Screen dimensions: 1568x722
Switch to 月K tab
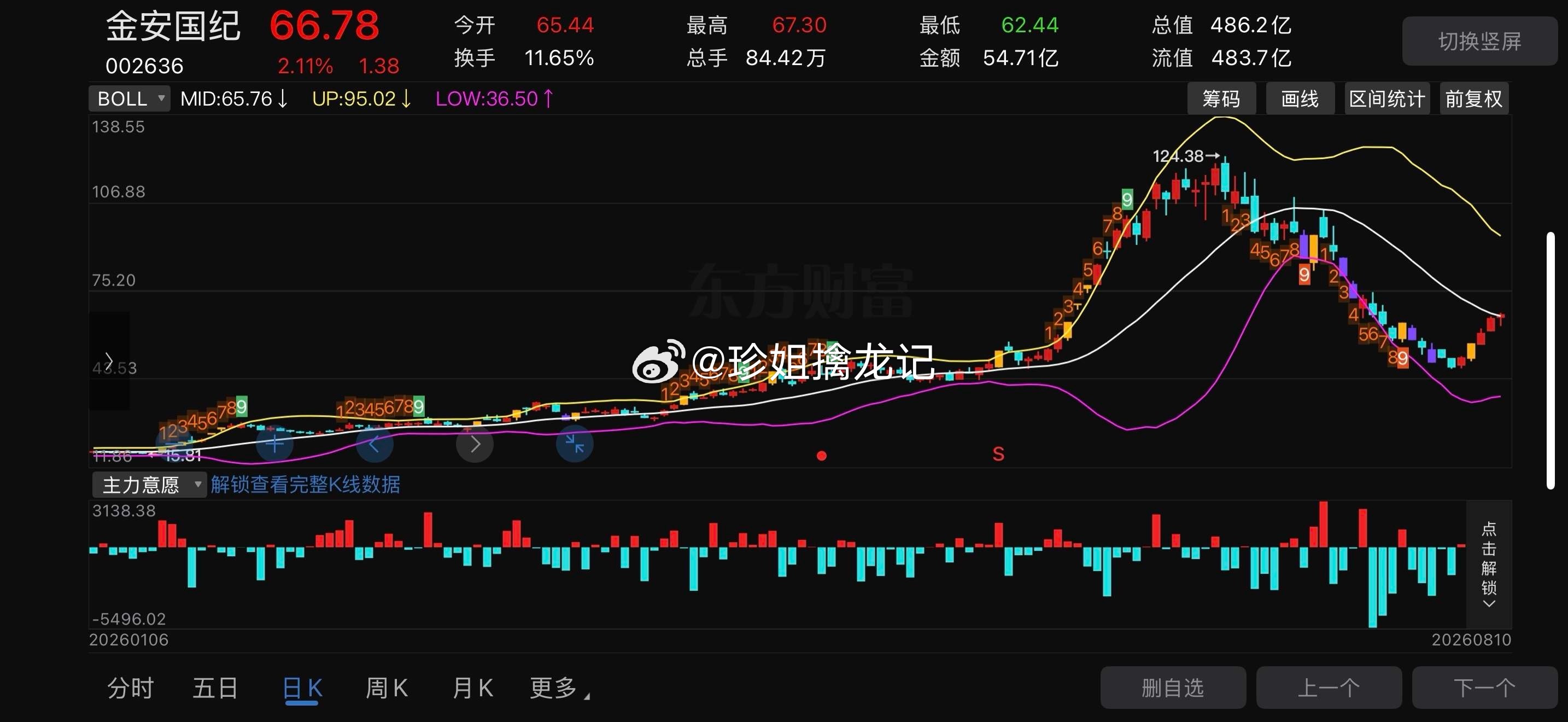click(472, 689)
